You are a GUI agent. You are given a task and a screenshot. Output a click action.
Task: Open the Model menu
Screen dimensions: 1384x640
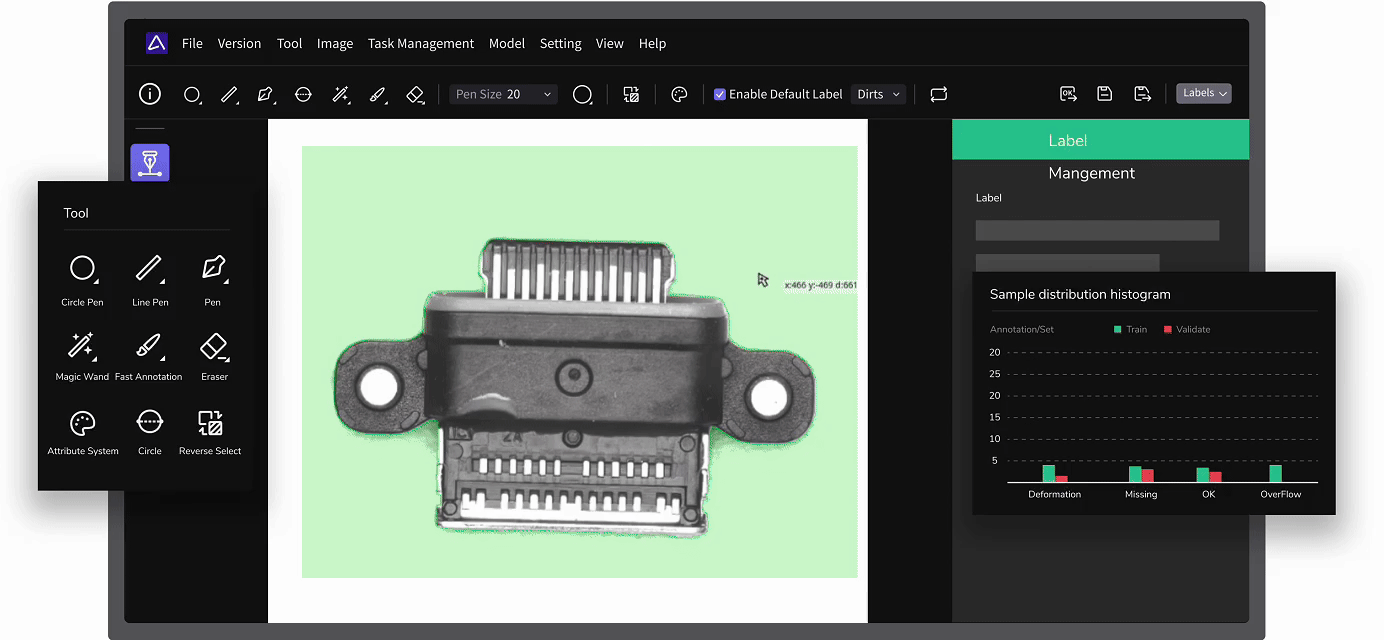(507, 44)
